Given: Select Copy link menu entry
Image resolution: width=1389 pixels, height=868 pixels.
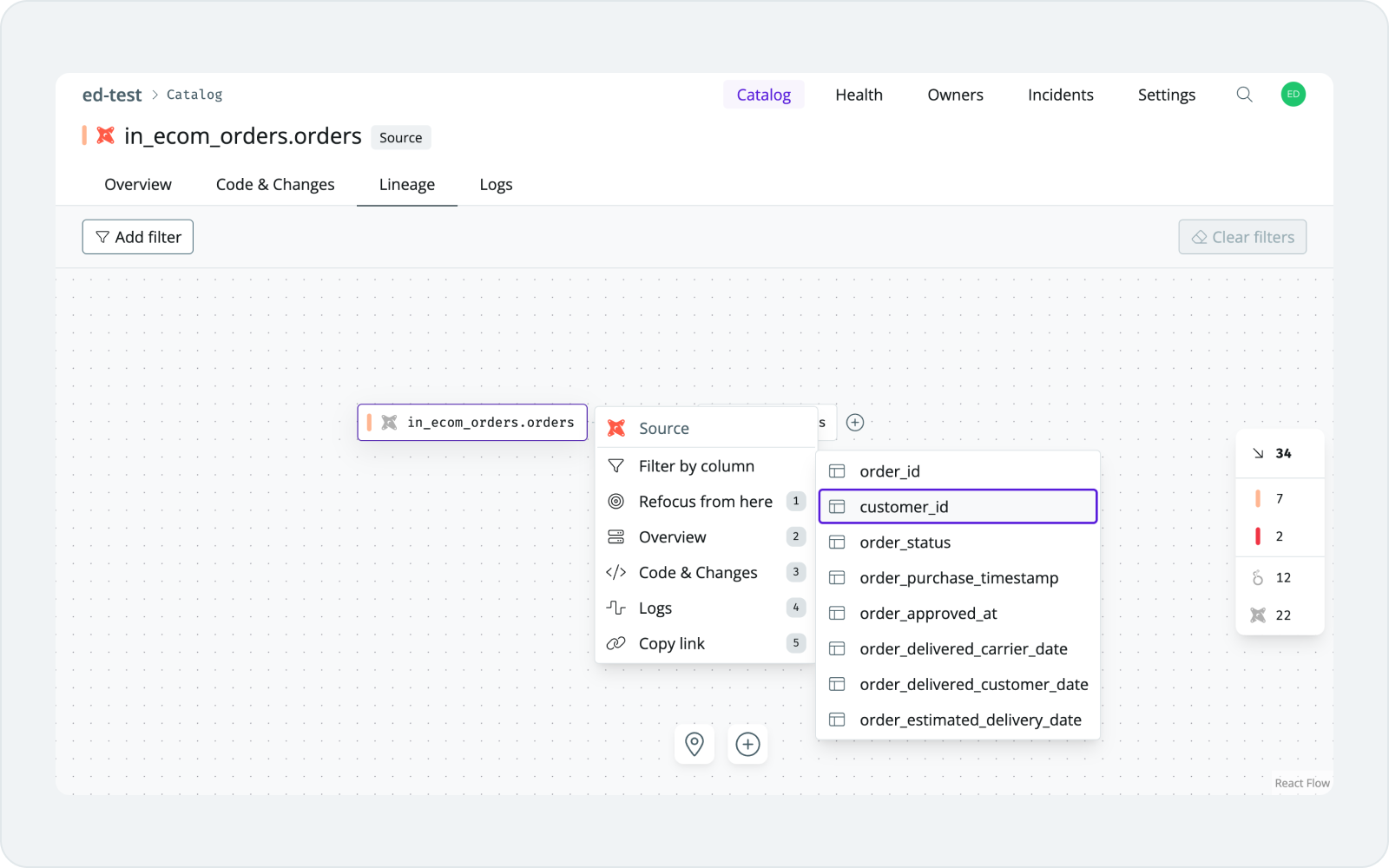Looking at the screenshot, I should [x=706, y=643].
